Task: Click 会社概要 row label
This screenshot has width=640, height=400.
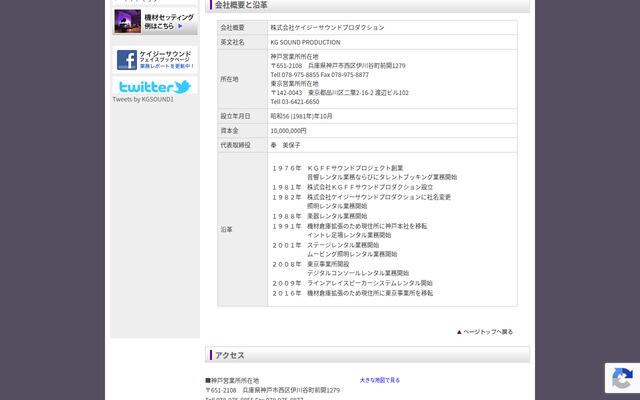Action: point(232,27)
